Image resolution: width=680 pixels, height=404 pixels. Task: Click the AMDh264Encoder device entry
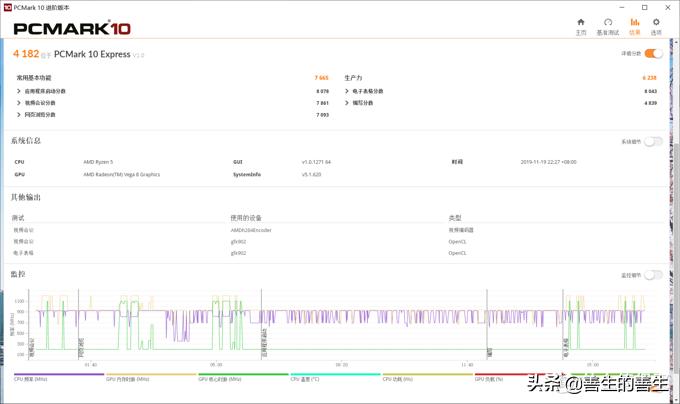tap(251, 230)
